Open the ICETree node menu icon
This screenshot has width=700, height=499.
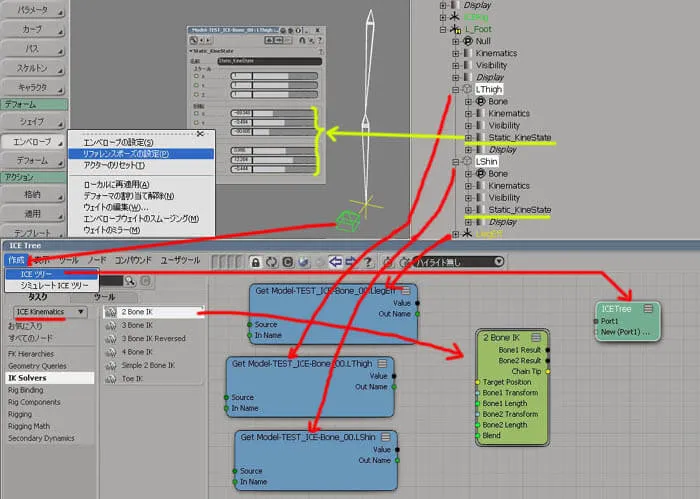click(648, 308)
